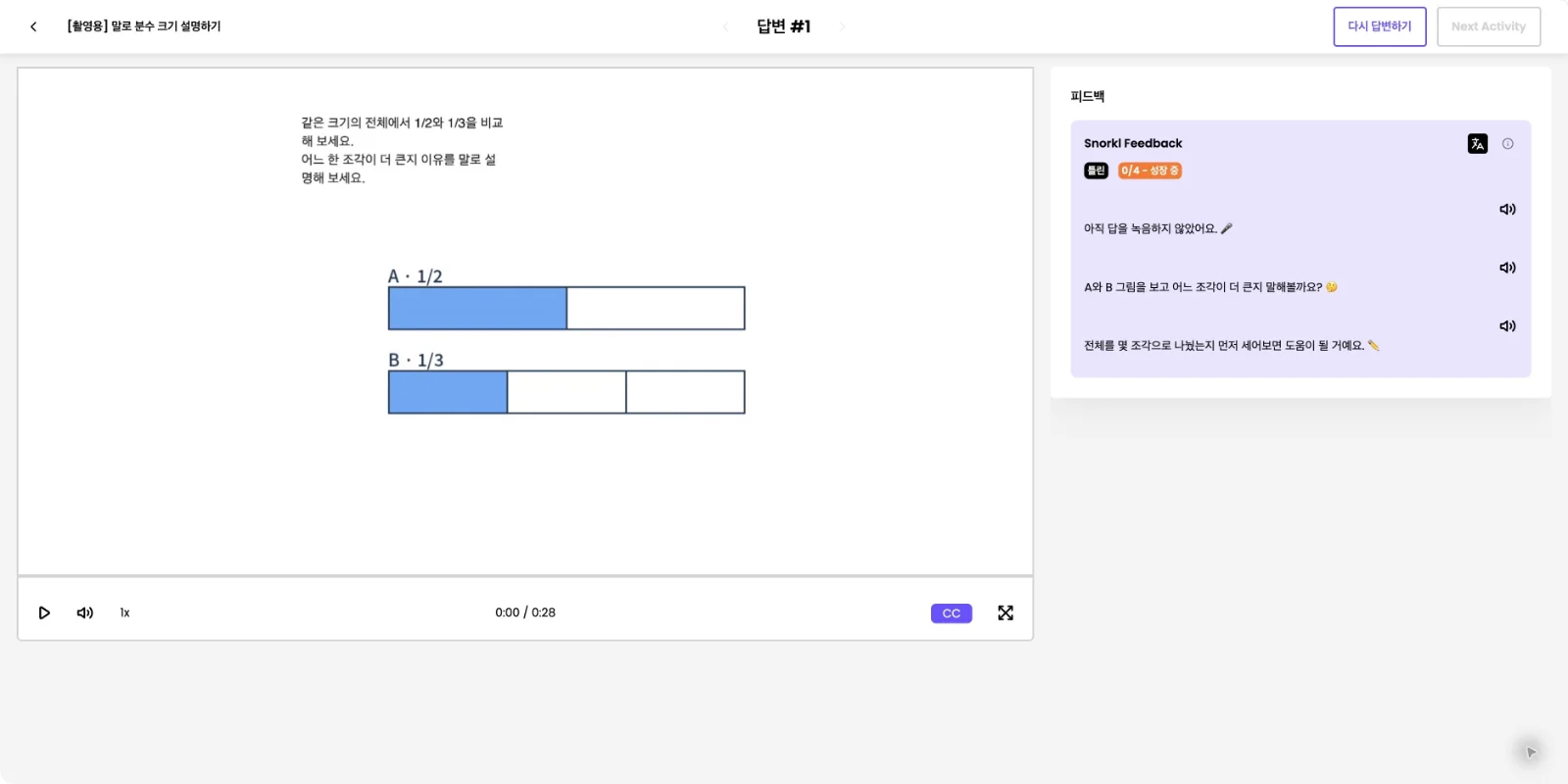Click the translate feedback icon
This screenshot has width=1568, height=784.
(x=1477, y=144)
